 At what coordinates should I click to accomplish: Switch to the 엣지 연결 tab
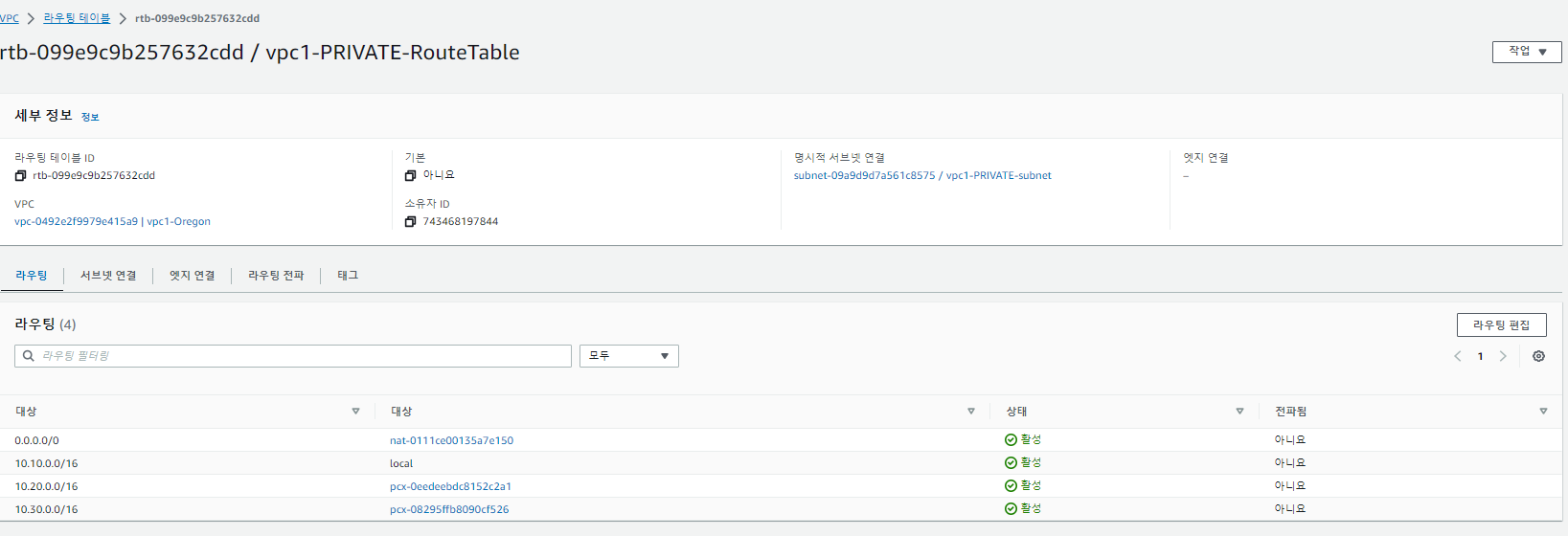click(193, 276)
